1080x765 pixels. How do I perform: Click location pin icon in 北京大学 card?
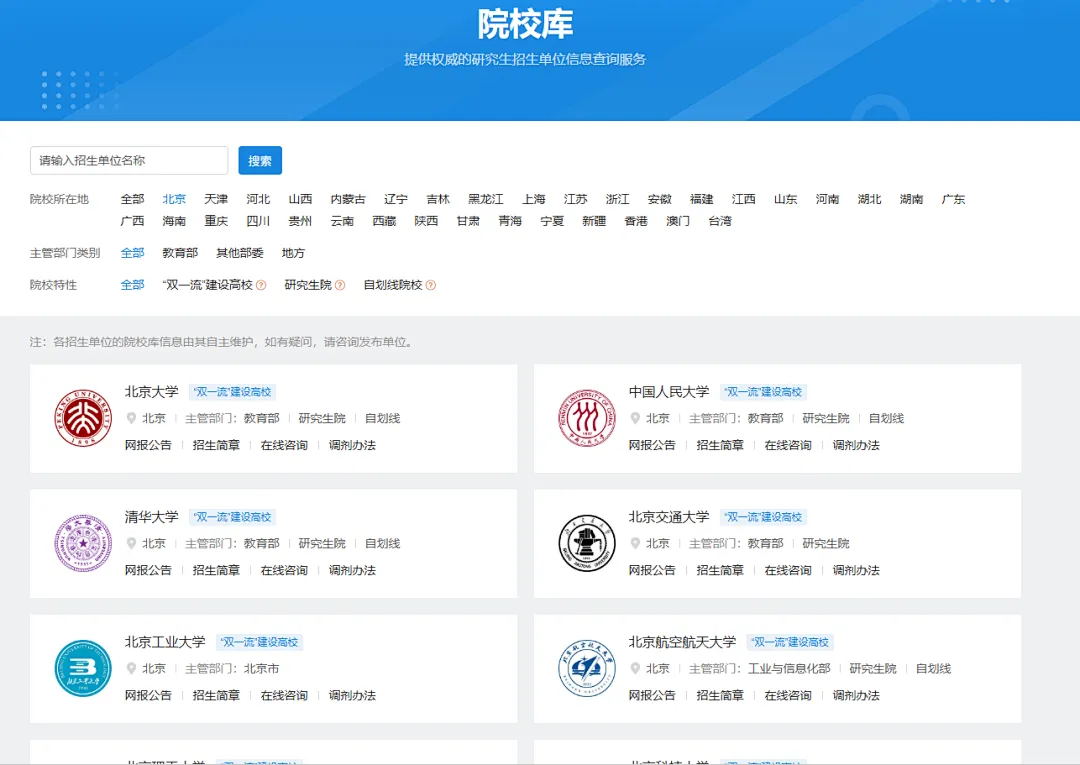pos(131,418)
